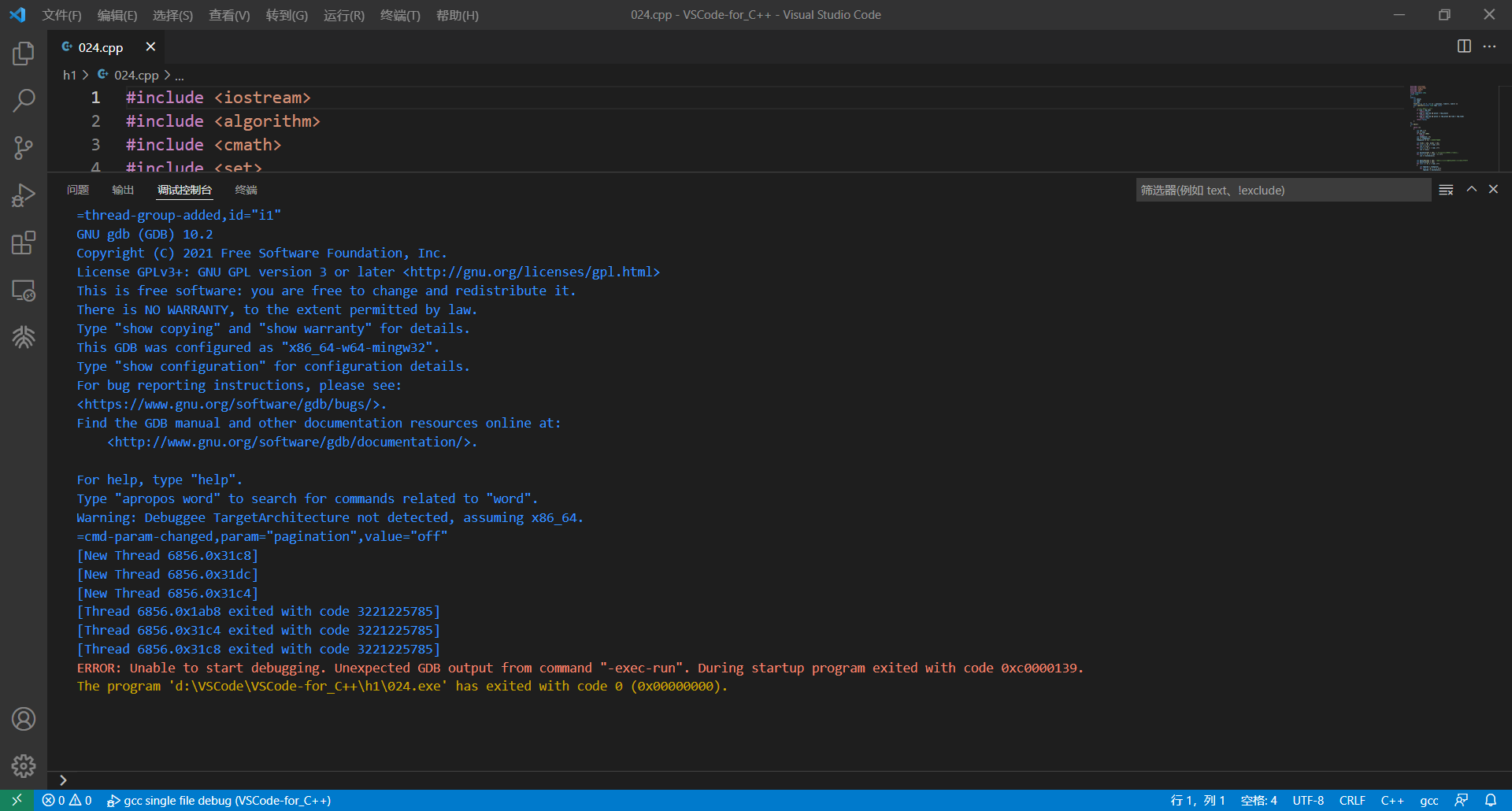Open remote window indicator in status bar
Viewport: 1512px width, 811px height.
17,801
